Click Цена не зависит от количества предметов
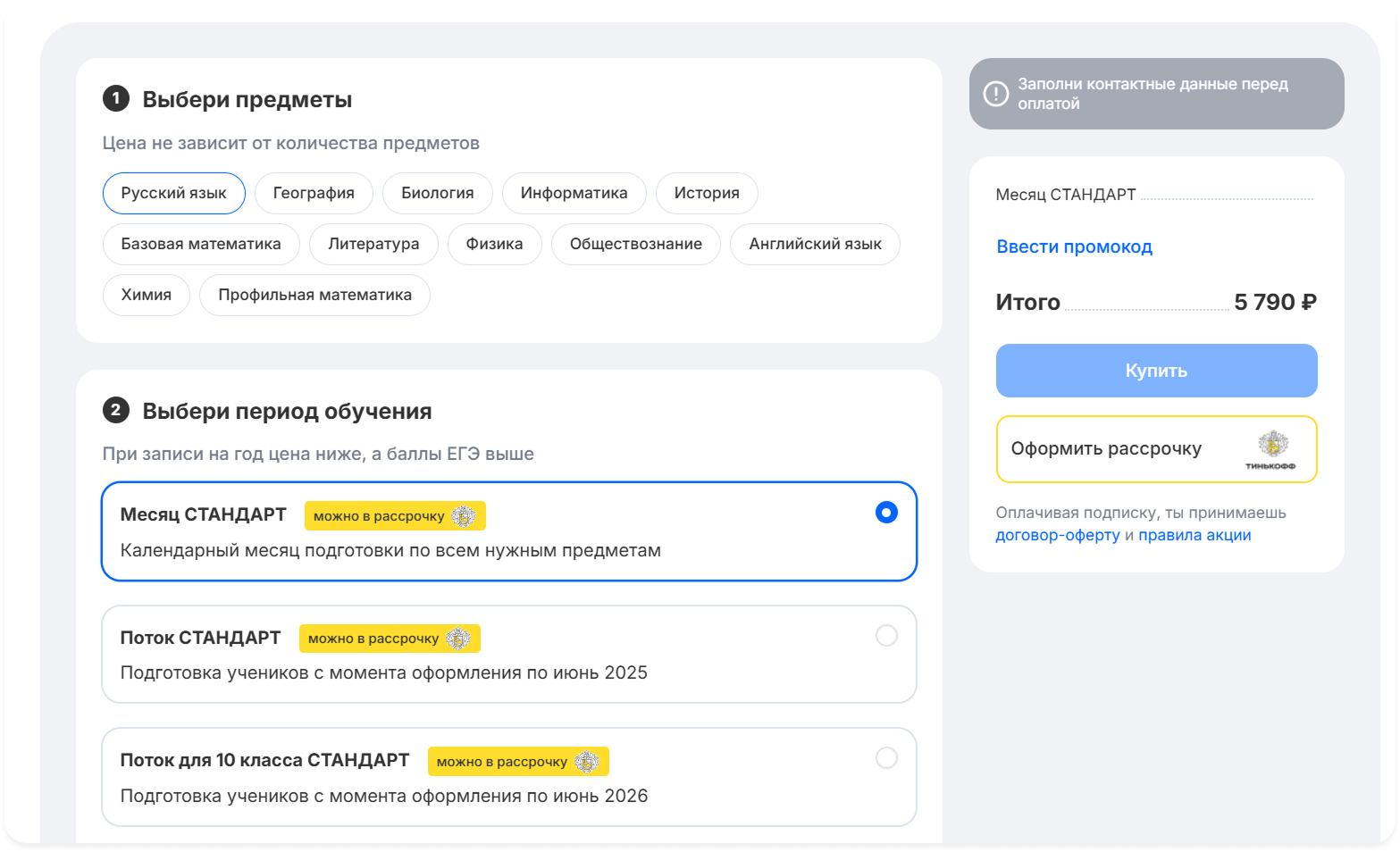The height and width of the screenshot is (852, 1400). coord(290,143)
